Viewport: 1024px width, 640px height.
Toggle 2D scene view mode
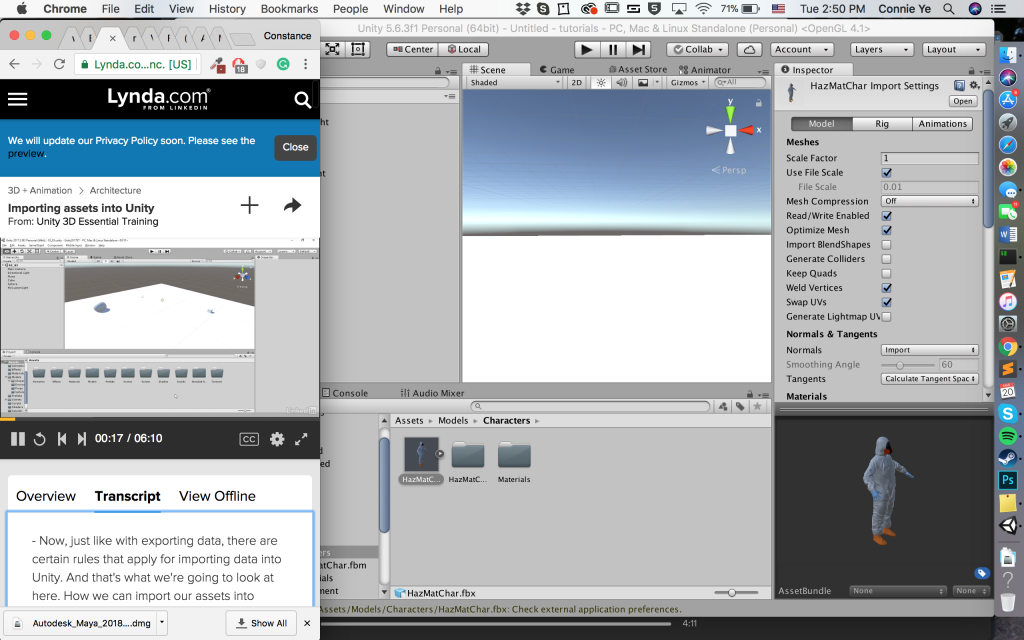click(576, 82)
